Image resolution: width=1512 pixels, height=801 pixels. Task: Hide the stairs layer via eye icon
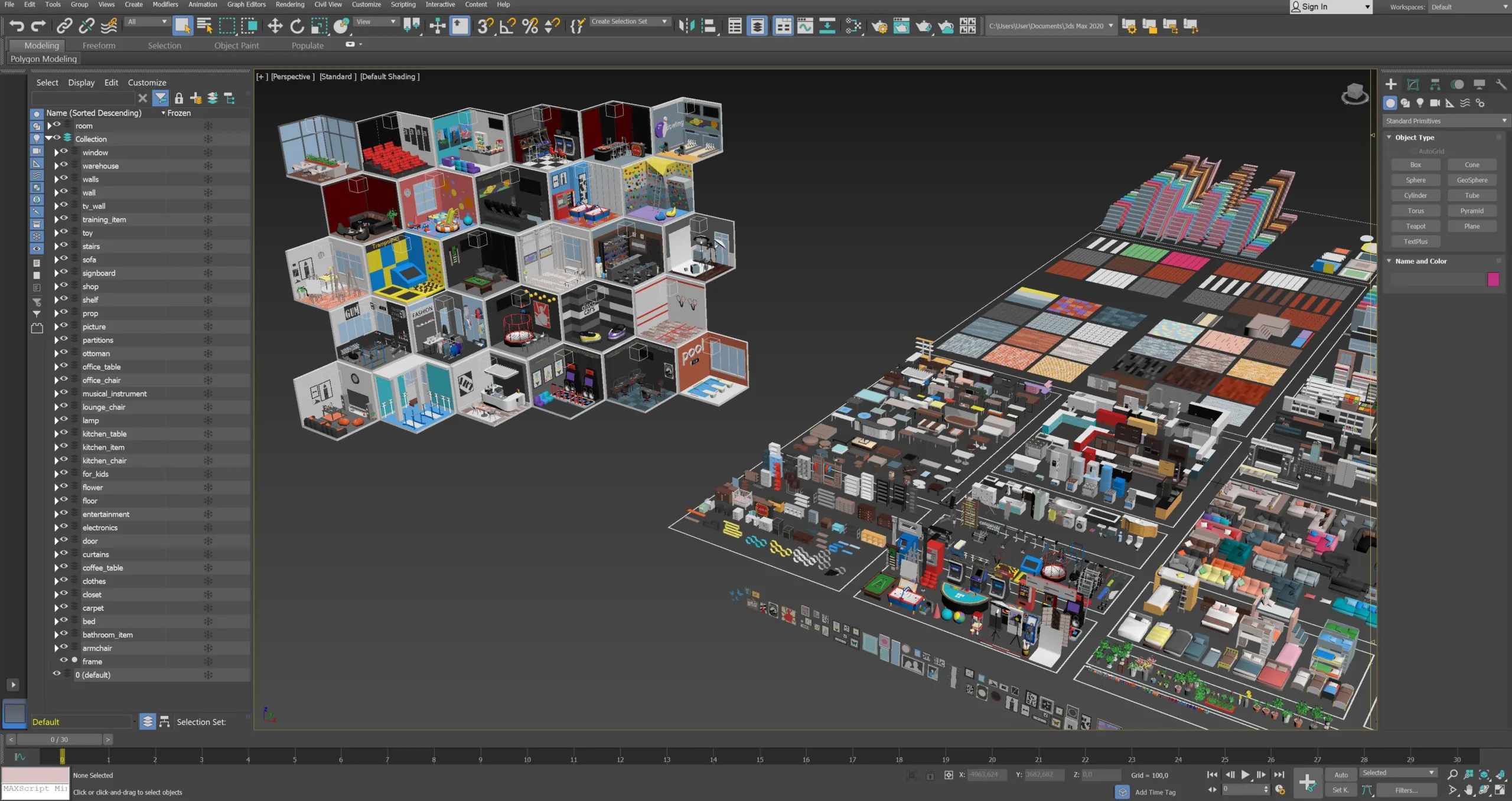[64, 246]
